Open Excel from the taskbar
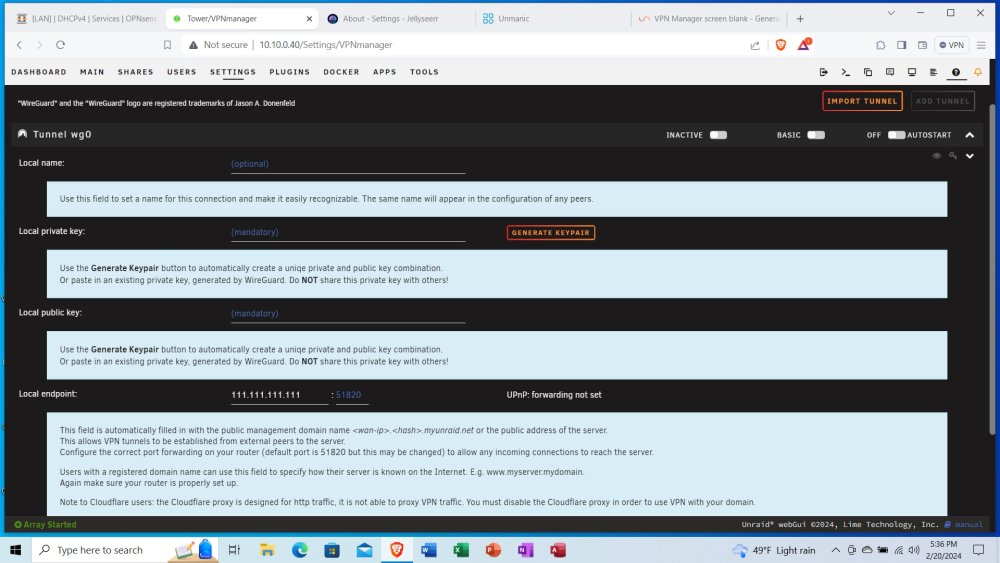This screenshot has height=563, width=1000. (461, 550)
